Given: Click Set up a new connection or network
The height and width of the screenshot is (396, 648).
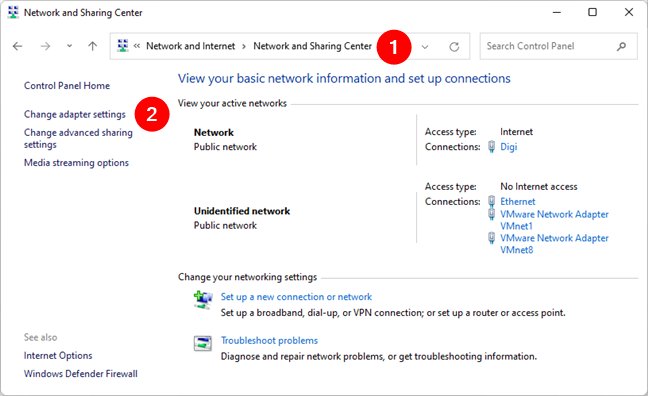Looking at the screenshot, I should point(296,297).
